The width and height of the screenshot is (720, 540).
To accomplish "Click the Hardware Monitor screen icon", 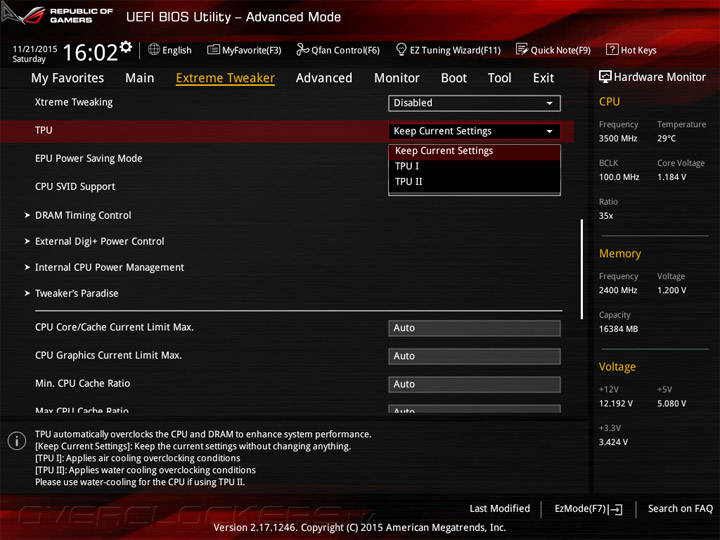I will 605,77.
